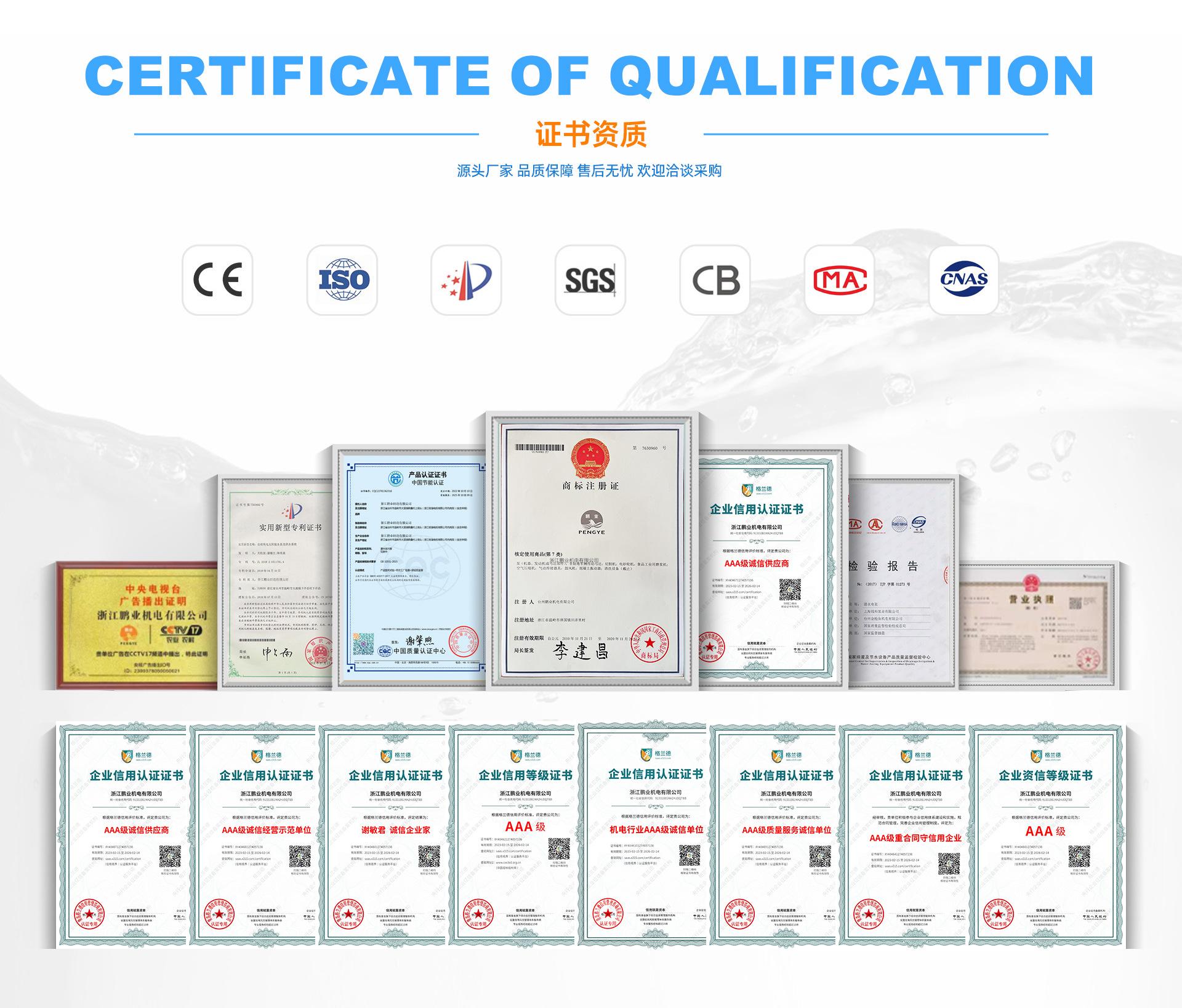Open the 检验报告 inspection report document

(903, 582)
